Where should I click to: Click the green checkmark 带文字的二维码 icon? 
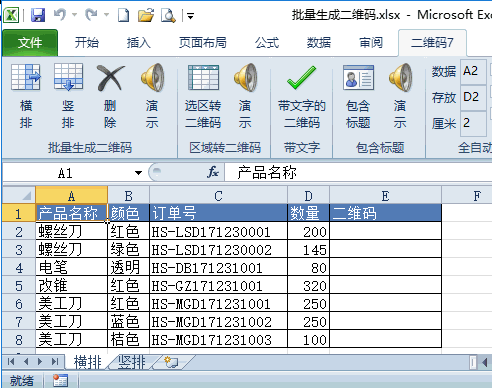point(301,77)
